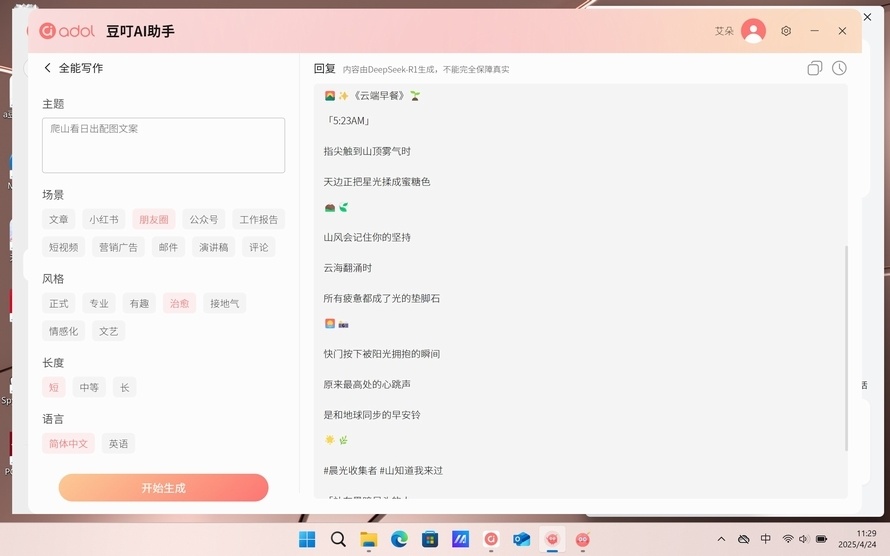Viewport: 890px width, 556px height.
Task: Open Outlook from taskbar
Action: tap(522, 539)
